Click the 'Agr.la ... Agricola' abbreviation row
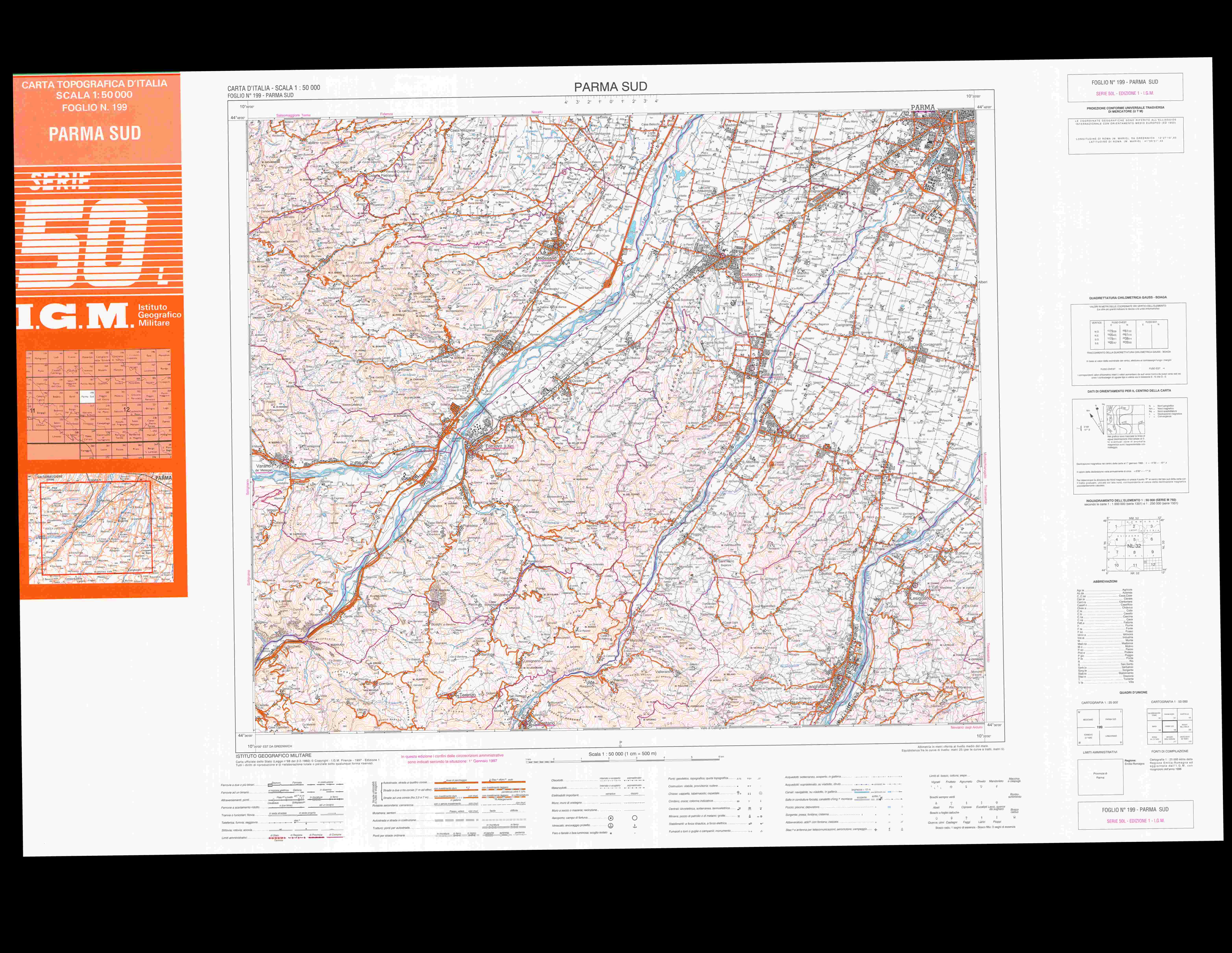This screenshot has width=1232, height=953. coord(1105,590)
